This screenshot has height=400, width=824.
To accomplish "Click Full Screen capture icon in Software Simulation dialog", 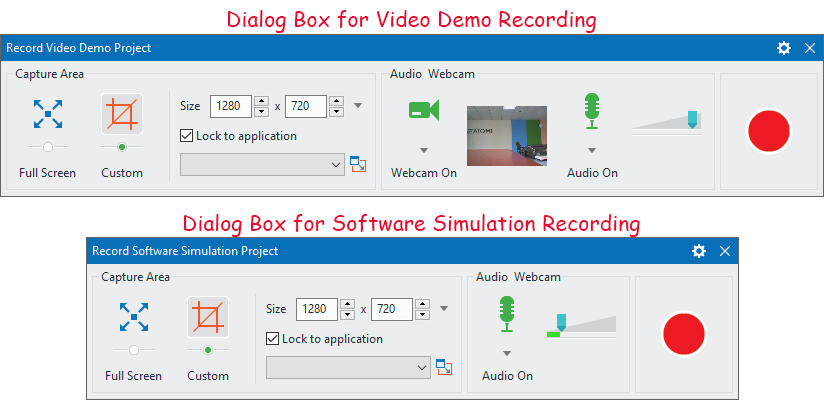I will click(134, 317).
